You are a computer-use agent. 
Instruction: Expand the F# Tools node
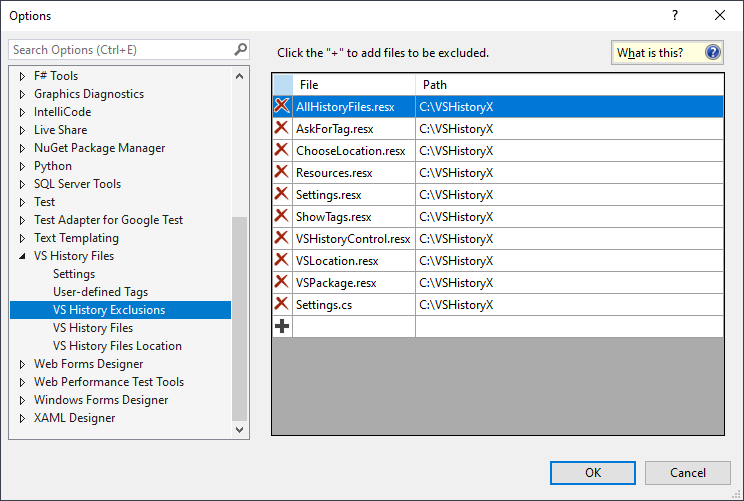22,76
